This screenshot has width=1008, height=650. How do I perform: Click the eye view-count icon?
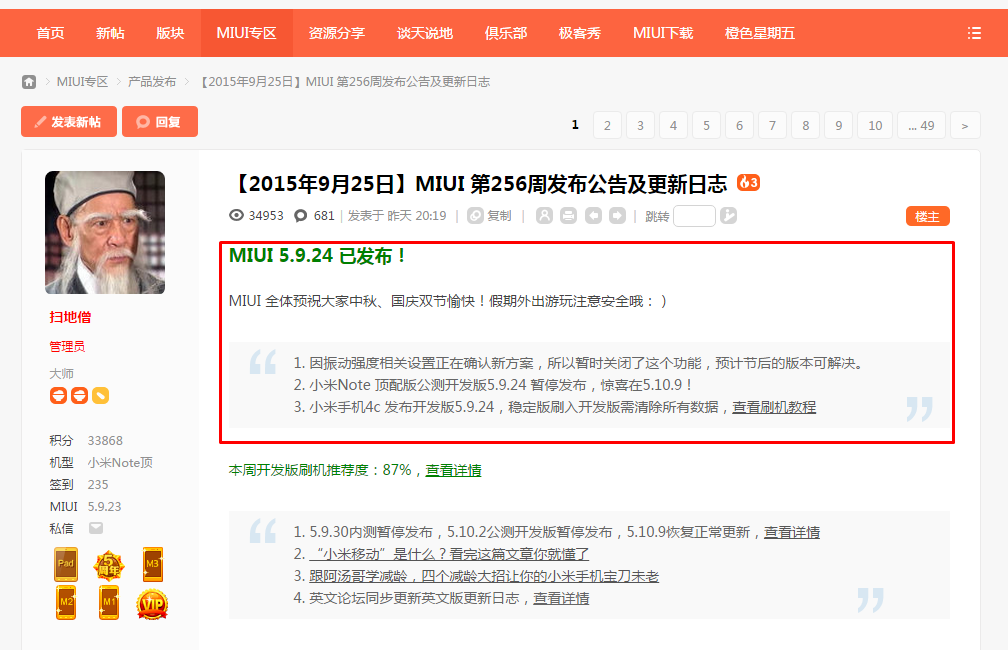click(237, 215)
